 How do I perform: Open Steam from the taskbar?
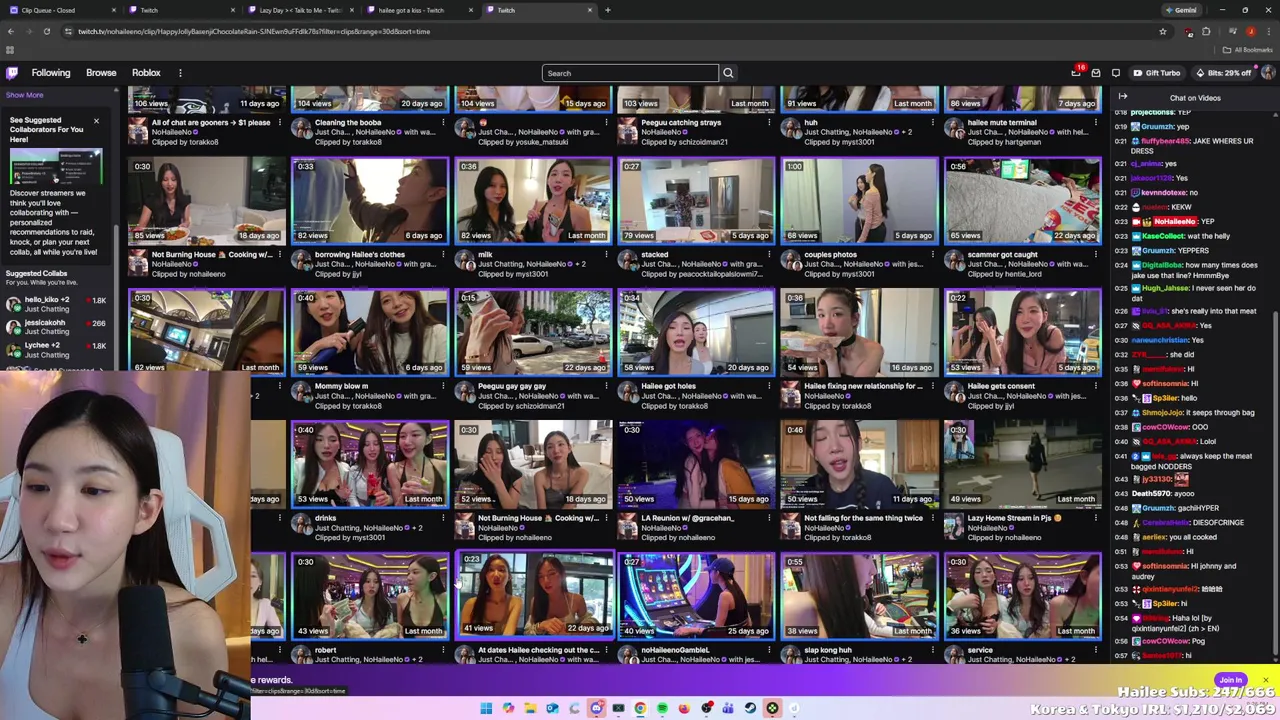coord(750,709)
